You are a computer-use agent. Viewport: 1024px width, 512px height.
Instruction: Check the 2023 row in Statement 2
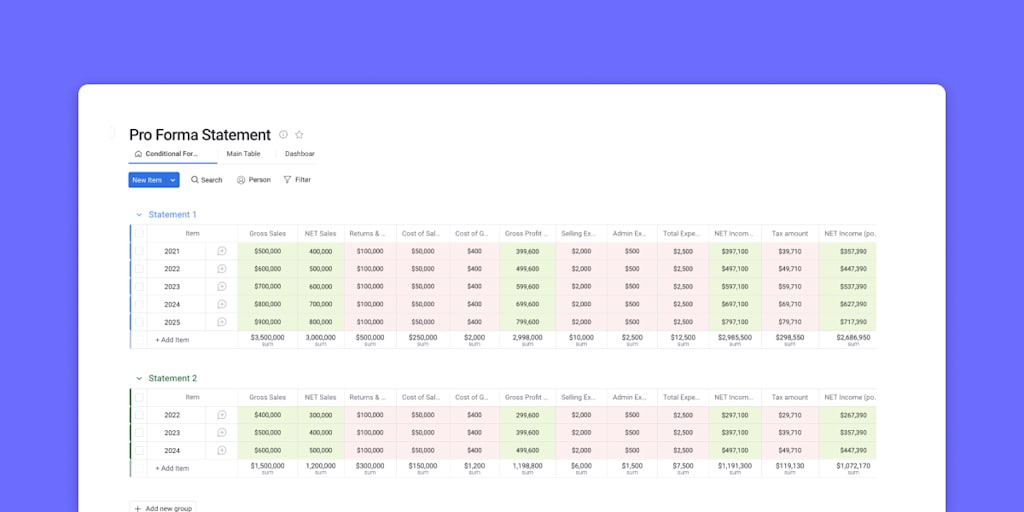(x=139, y=432)
